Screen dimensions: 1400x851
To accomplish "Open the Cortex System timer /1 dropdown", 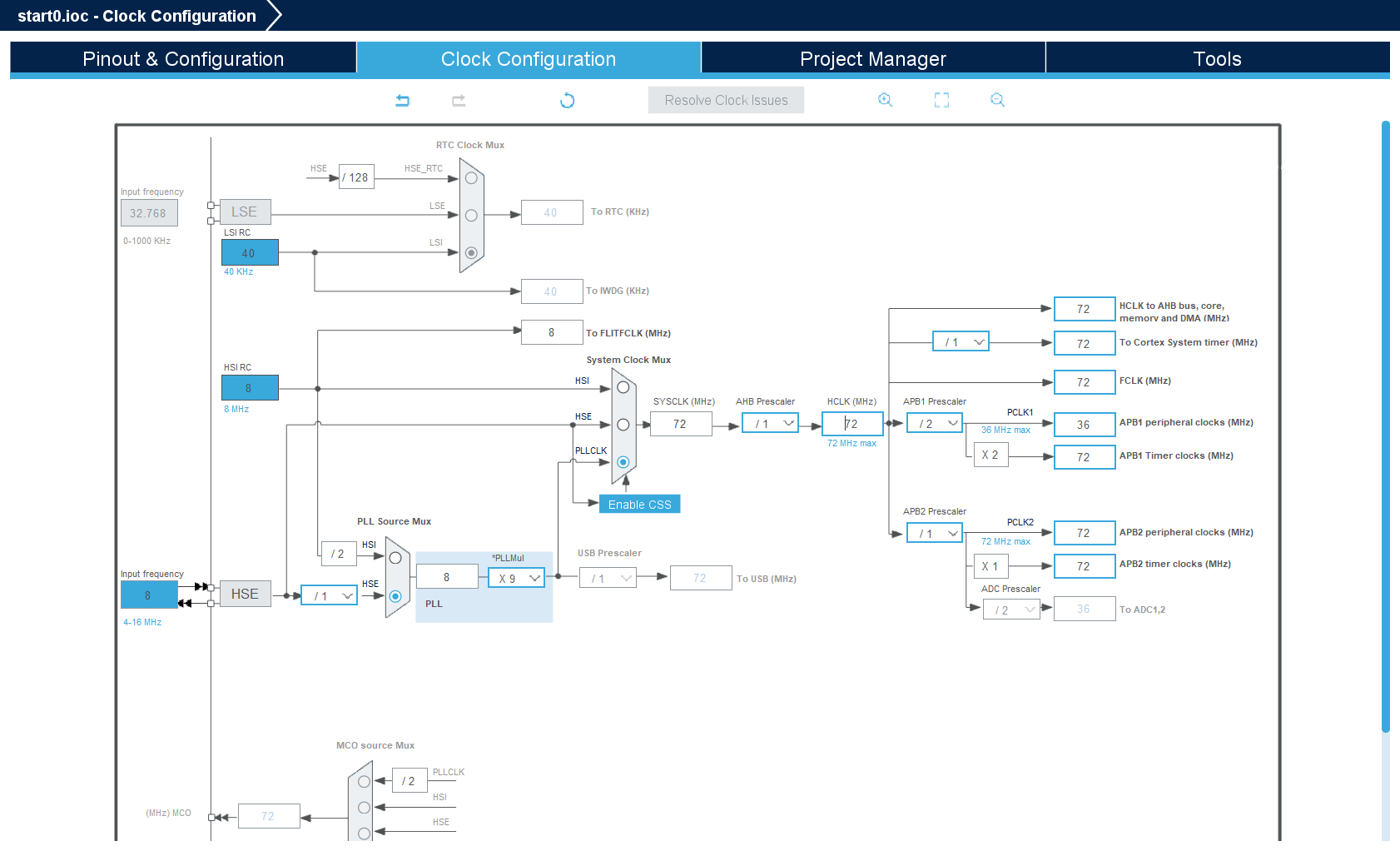I will pyautogui.click(x=961, y=341).
